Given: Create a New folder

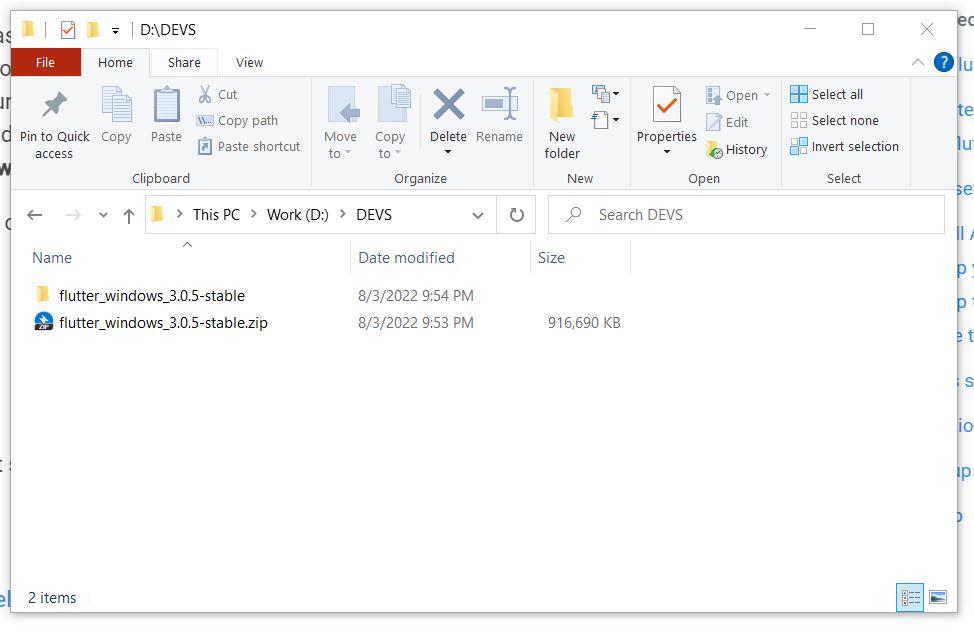Looking at the screenshot, I should [562, 123].
